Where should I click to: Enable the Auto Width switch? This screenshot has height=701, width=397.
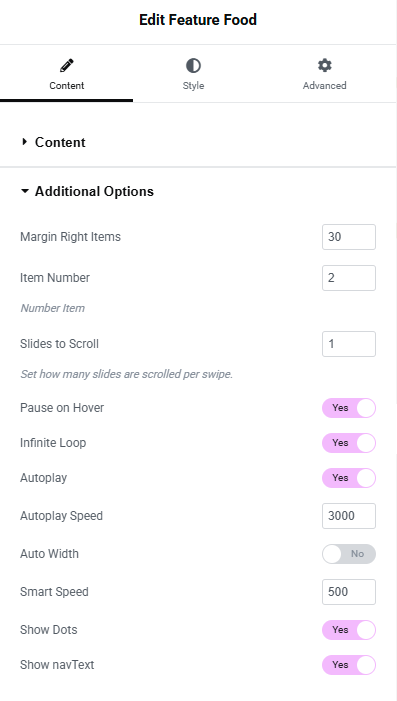[349, 554]
